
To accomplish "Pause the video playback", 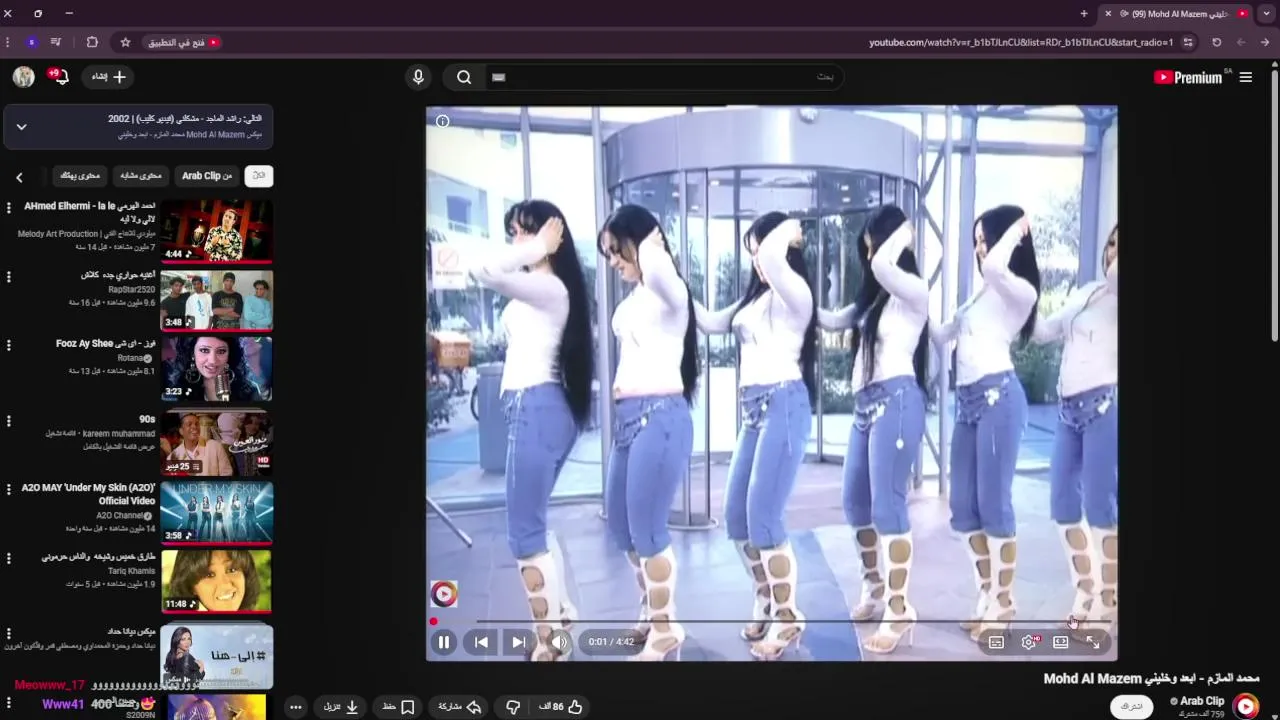I will 444,642.
